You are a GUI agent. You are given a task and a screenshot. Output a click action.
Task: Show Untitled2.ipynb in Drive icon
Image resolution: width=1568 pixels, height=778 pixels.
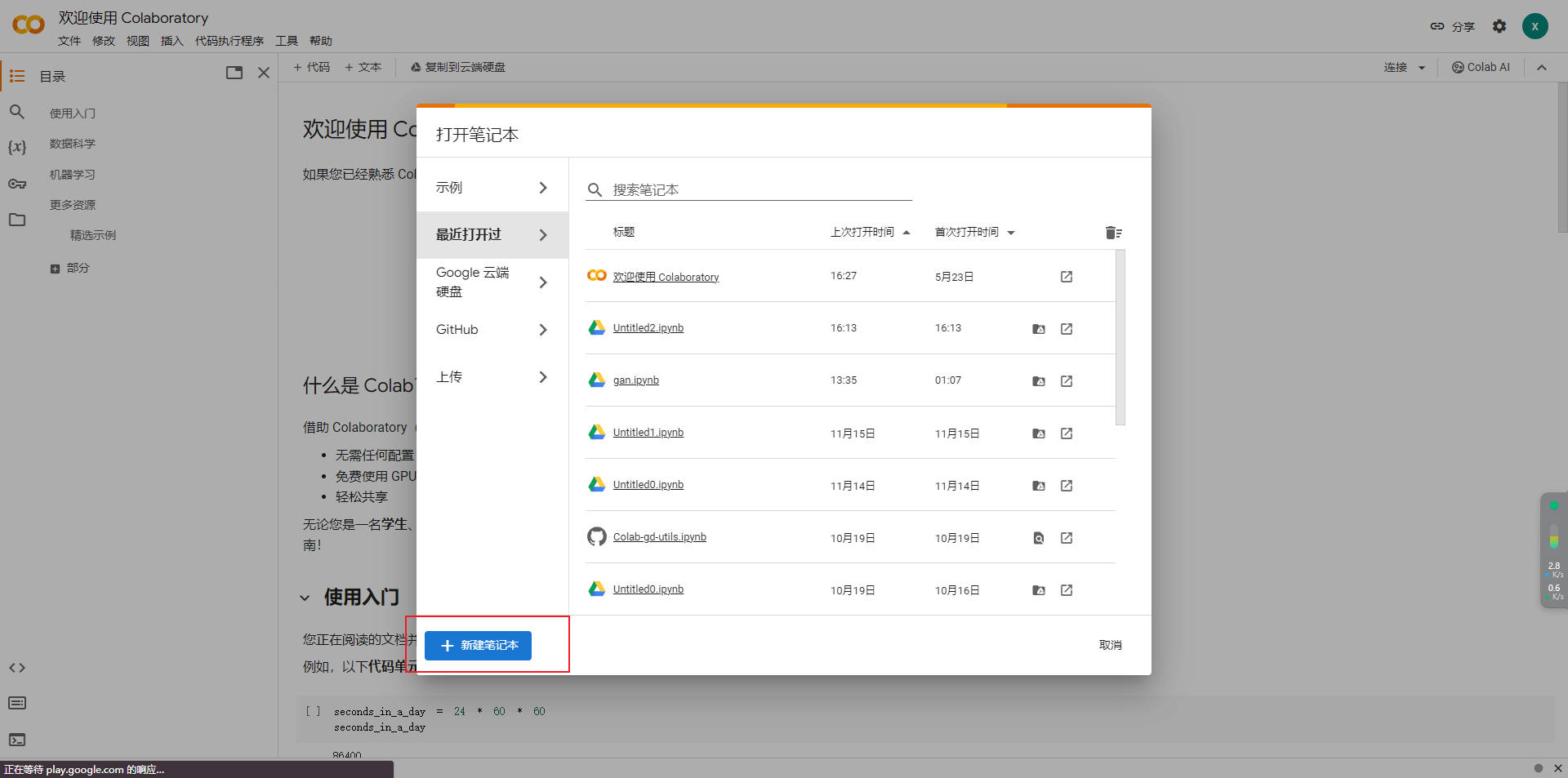(x=1039, y=329)
